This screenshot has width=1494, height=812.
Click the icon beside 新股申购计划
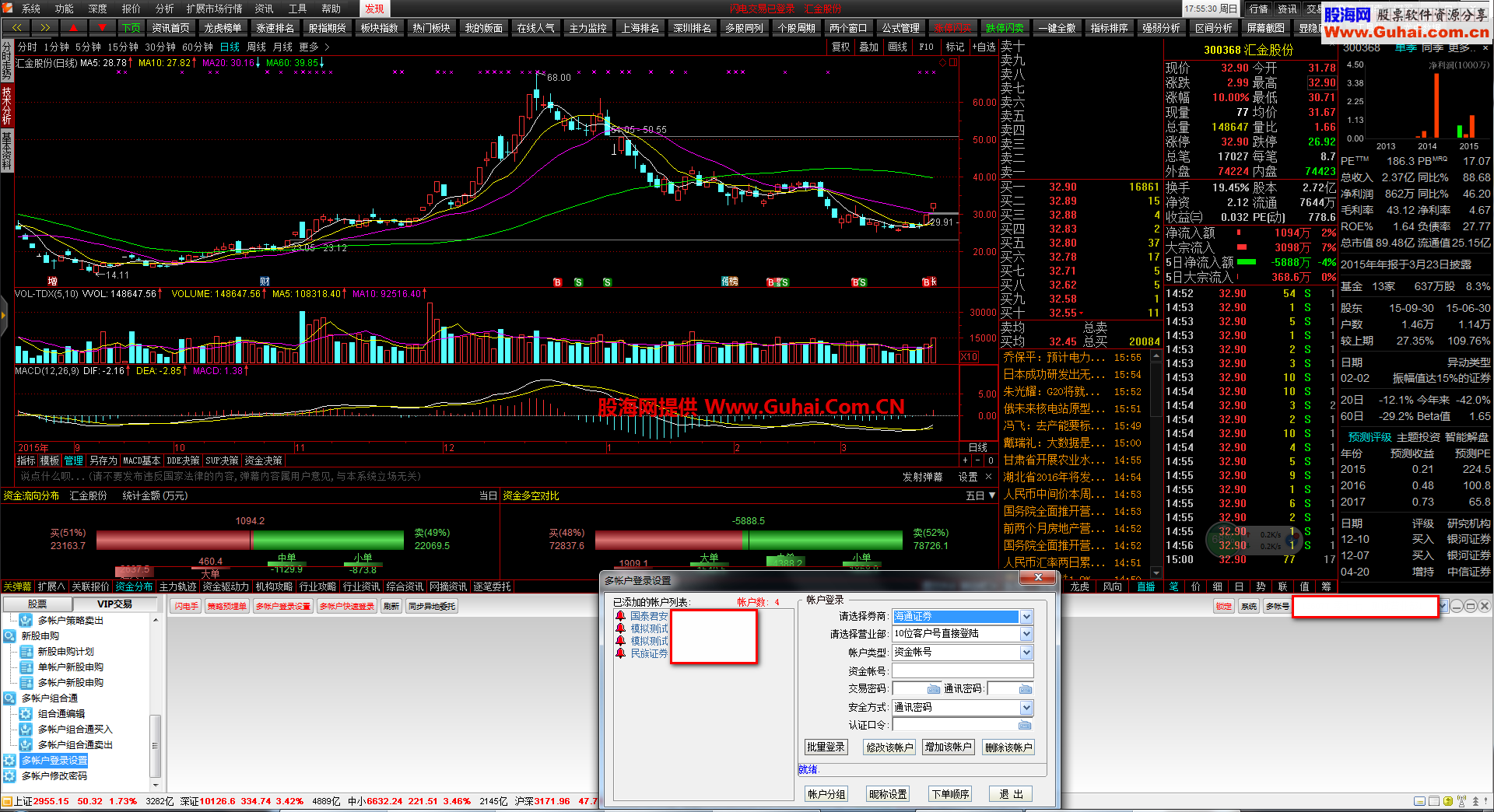[x=26, y=652]
